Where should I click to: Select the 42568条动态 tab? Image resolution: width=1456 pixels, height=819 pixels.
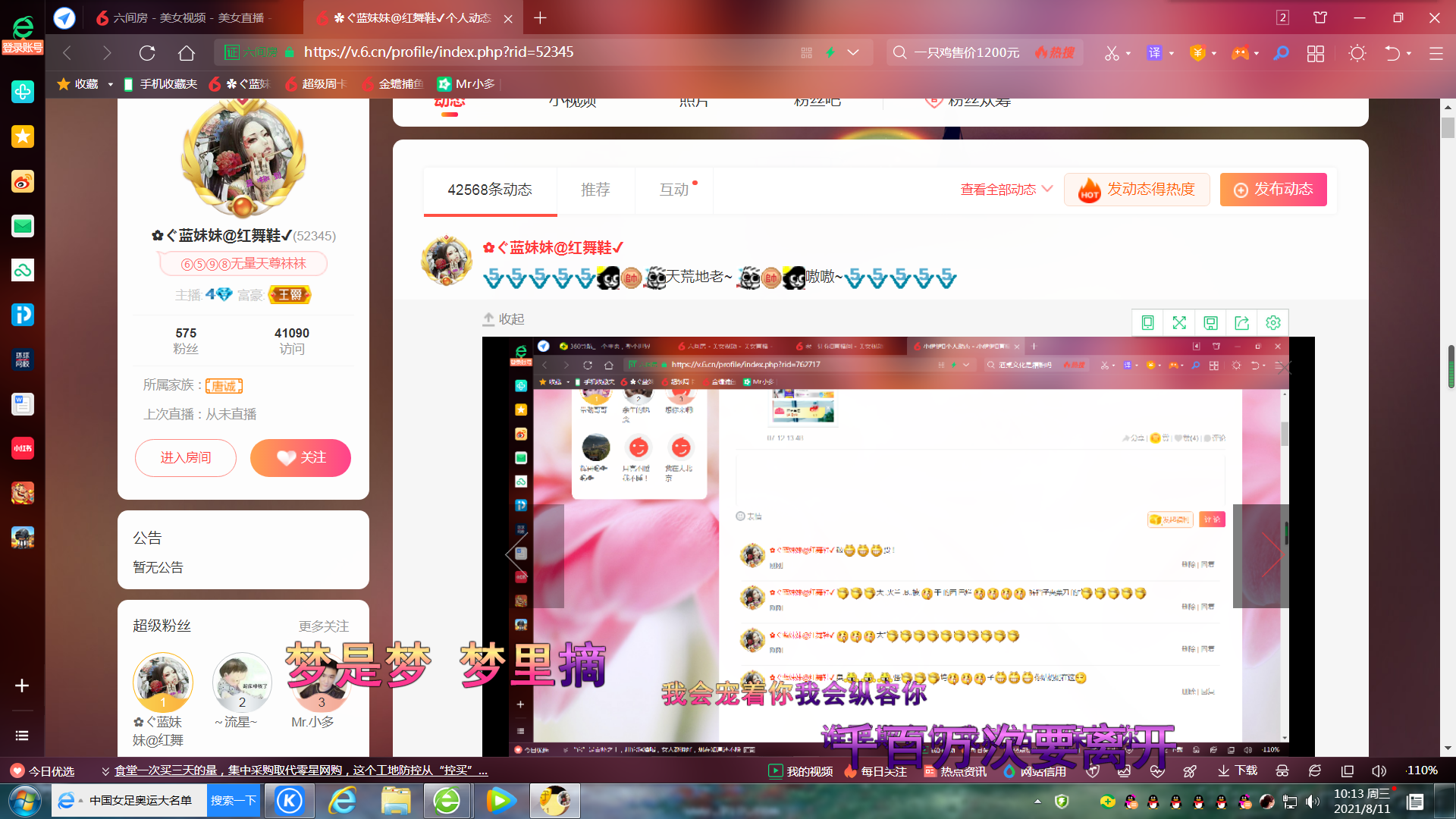(x=490, y=190)
